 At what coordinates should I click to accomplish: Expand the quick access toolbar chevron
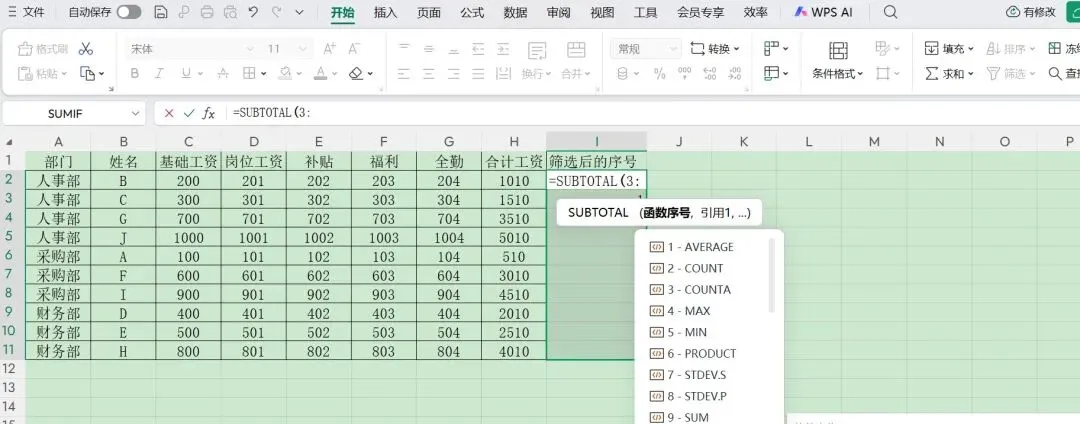pos(299,12)
